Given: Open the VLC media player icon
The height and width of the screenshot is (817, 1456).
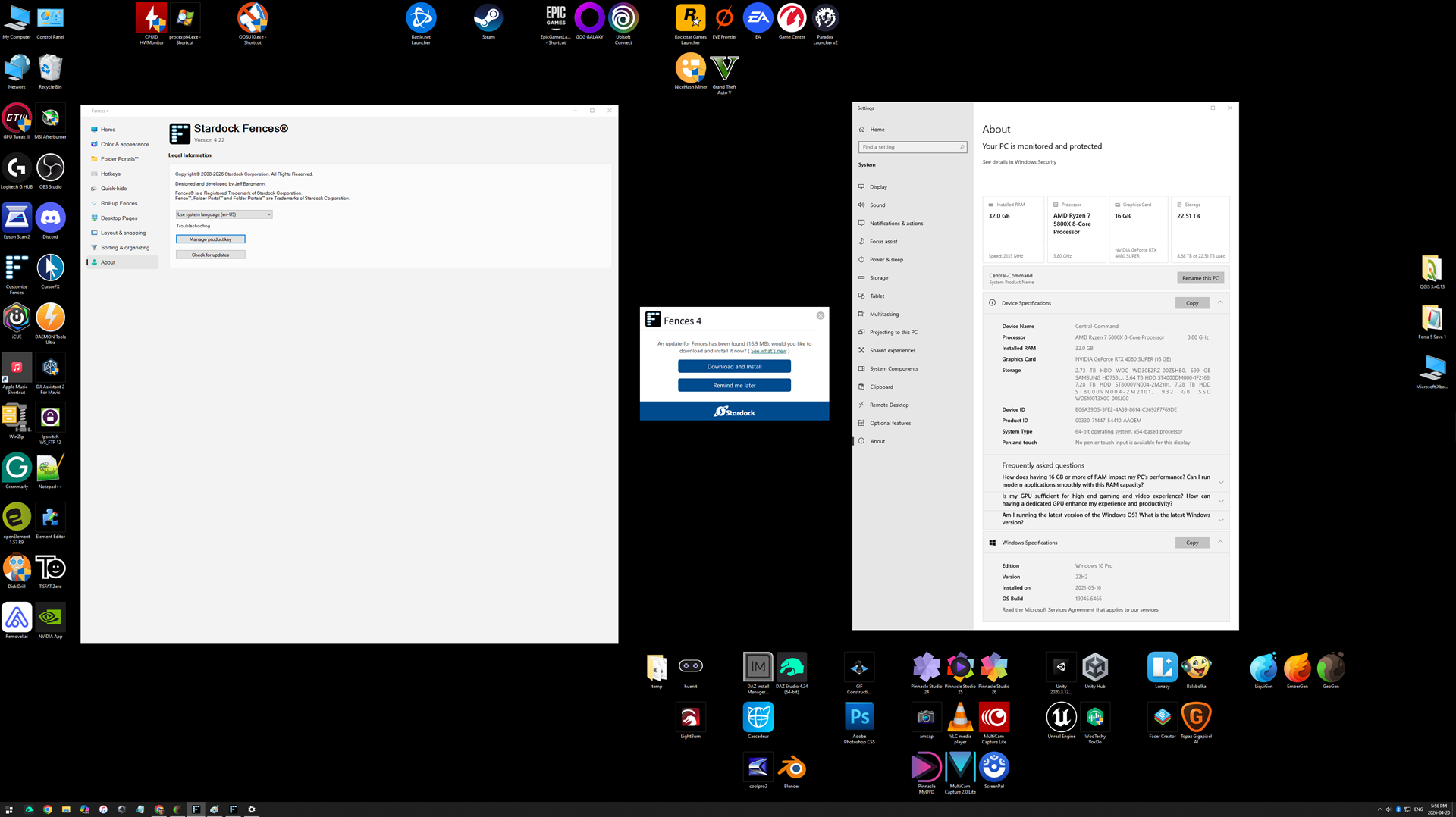Looking at the screenshot, I should point(960,718).
